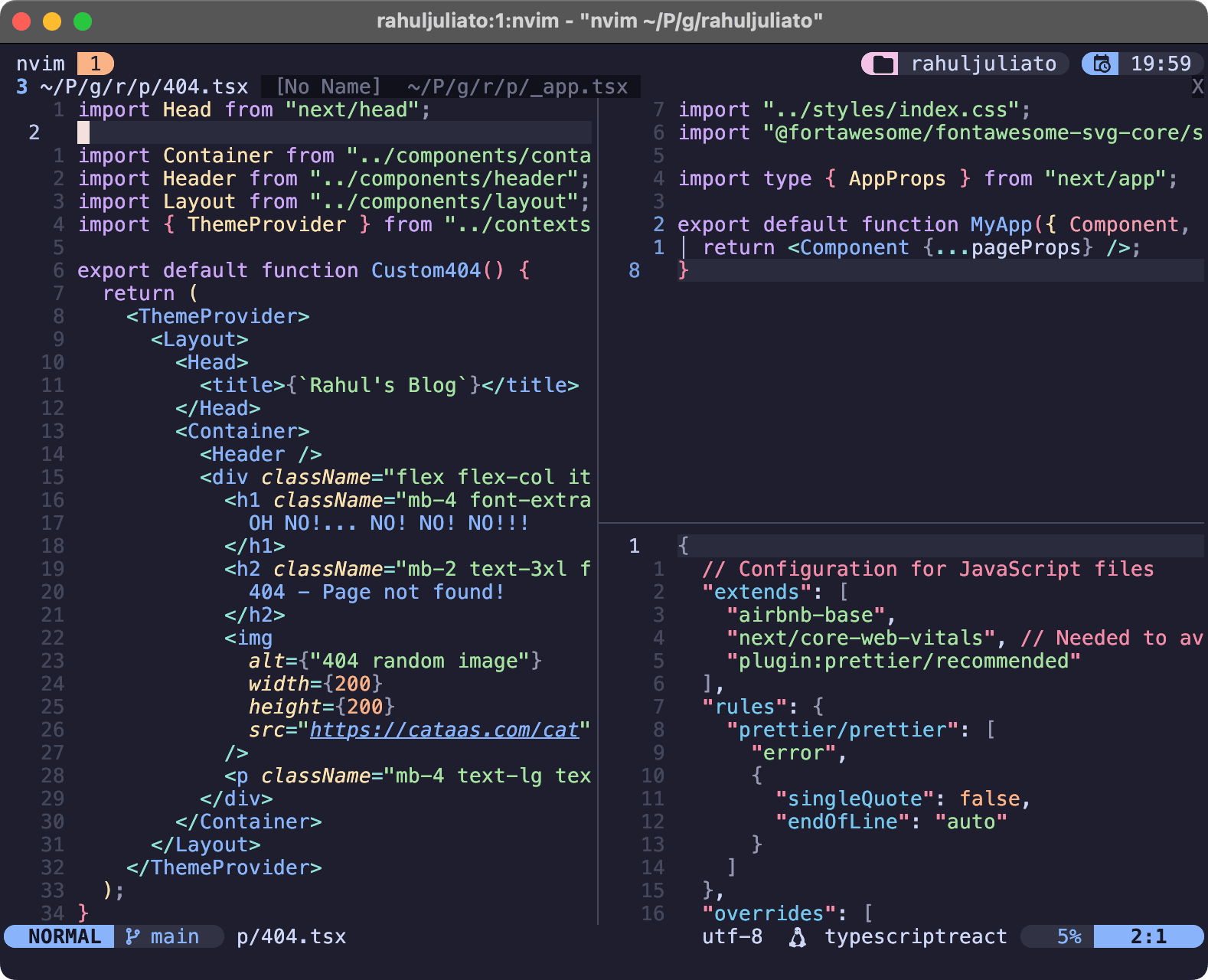Click the 19:59 clock in status bar
Viewport: 1208px width, 980px height.
(1161, 64)
